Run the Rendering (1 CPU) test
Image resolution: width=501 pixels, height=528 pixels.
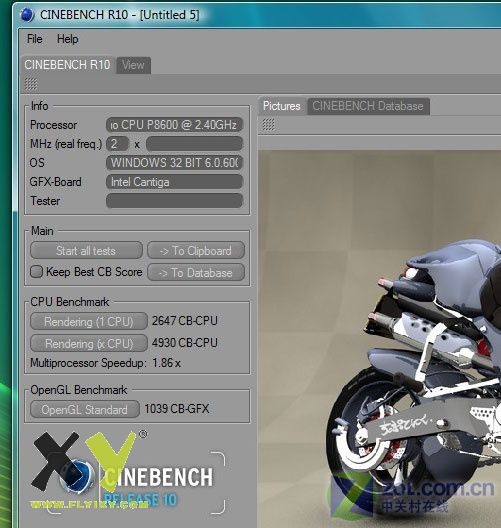[89, 322]
